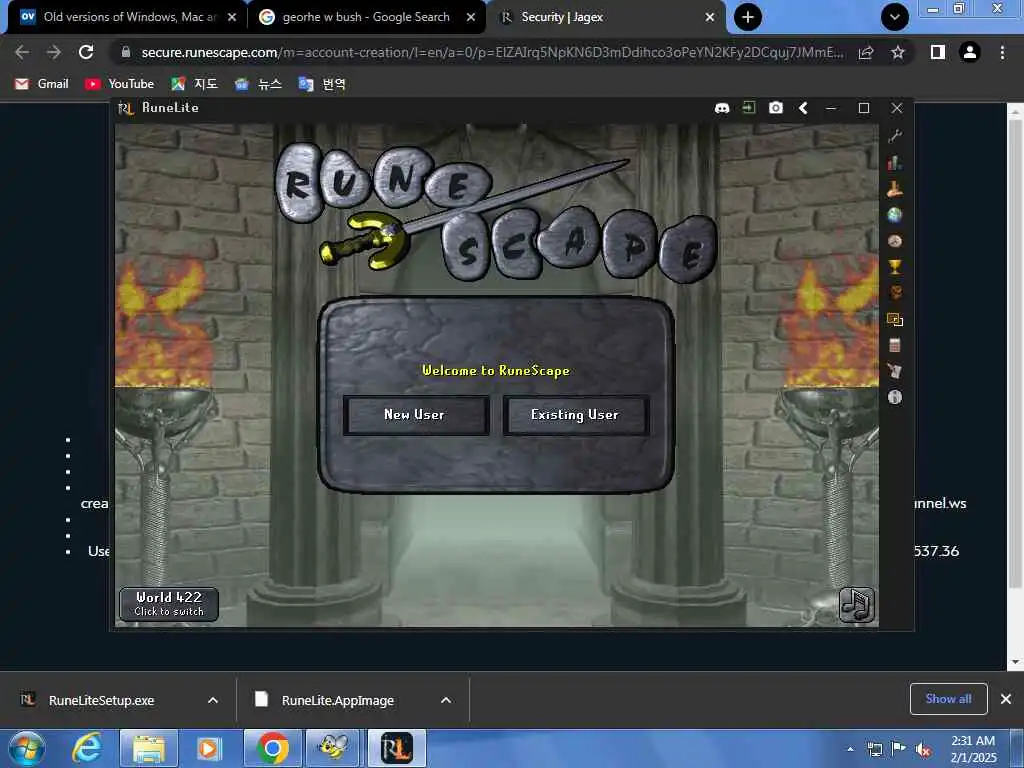This screenshot has height=768, width=1024.
Task: Click the Existing User button
Action: [x=575, y=415]
